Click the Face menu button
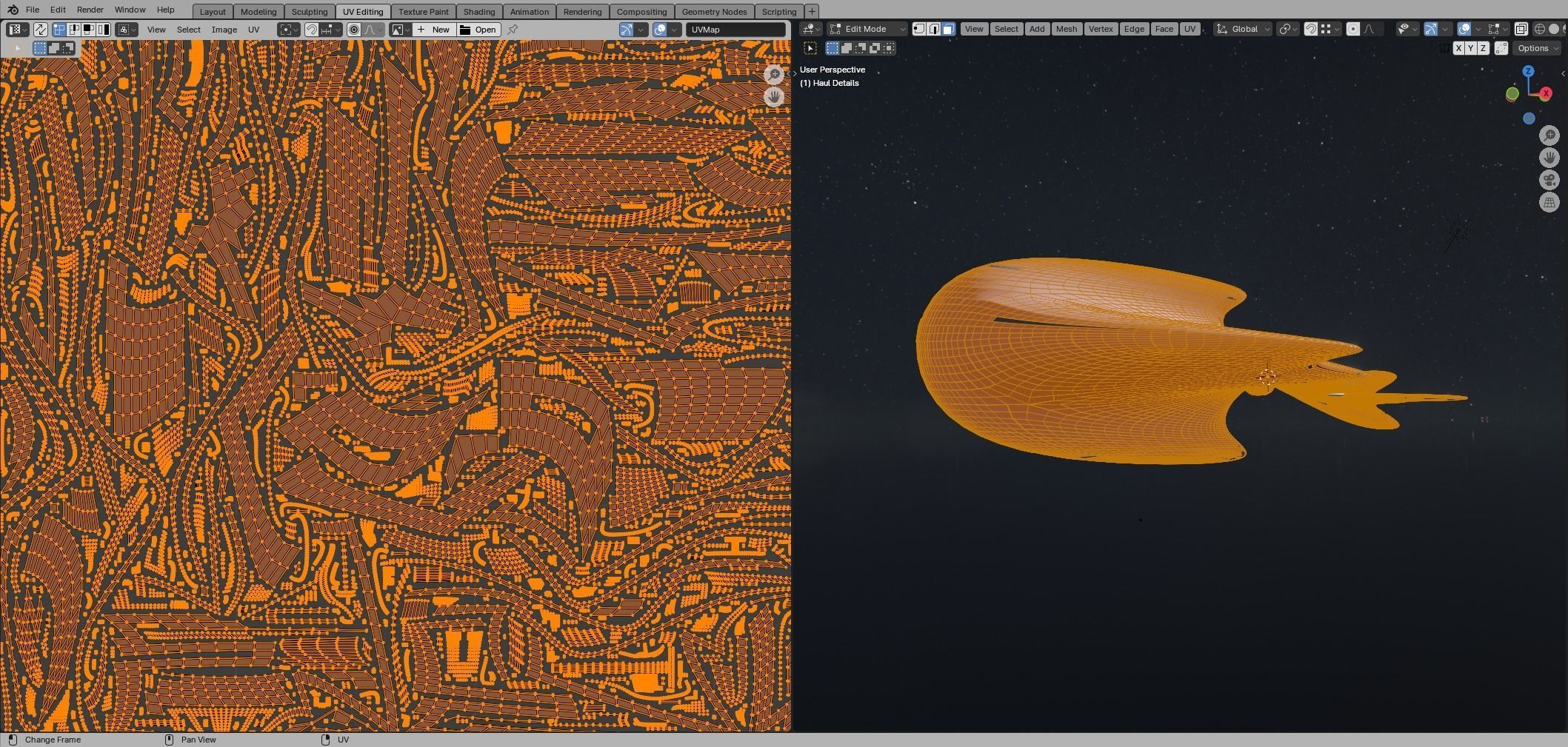 [x=1164, y=29]
